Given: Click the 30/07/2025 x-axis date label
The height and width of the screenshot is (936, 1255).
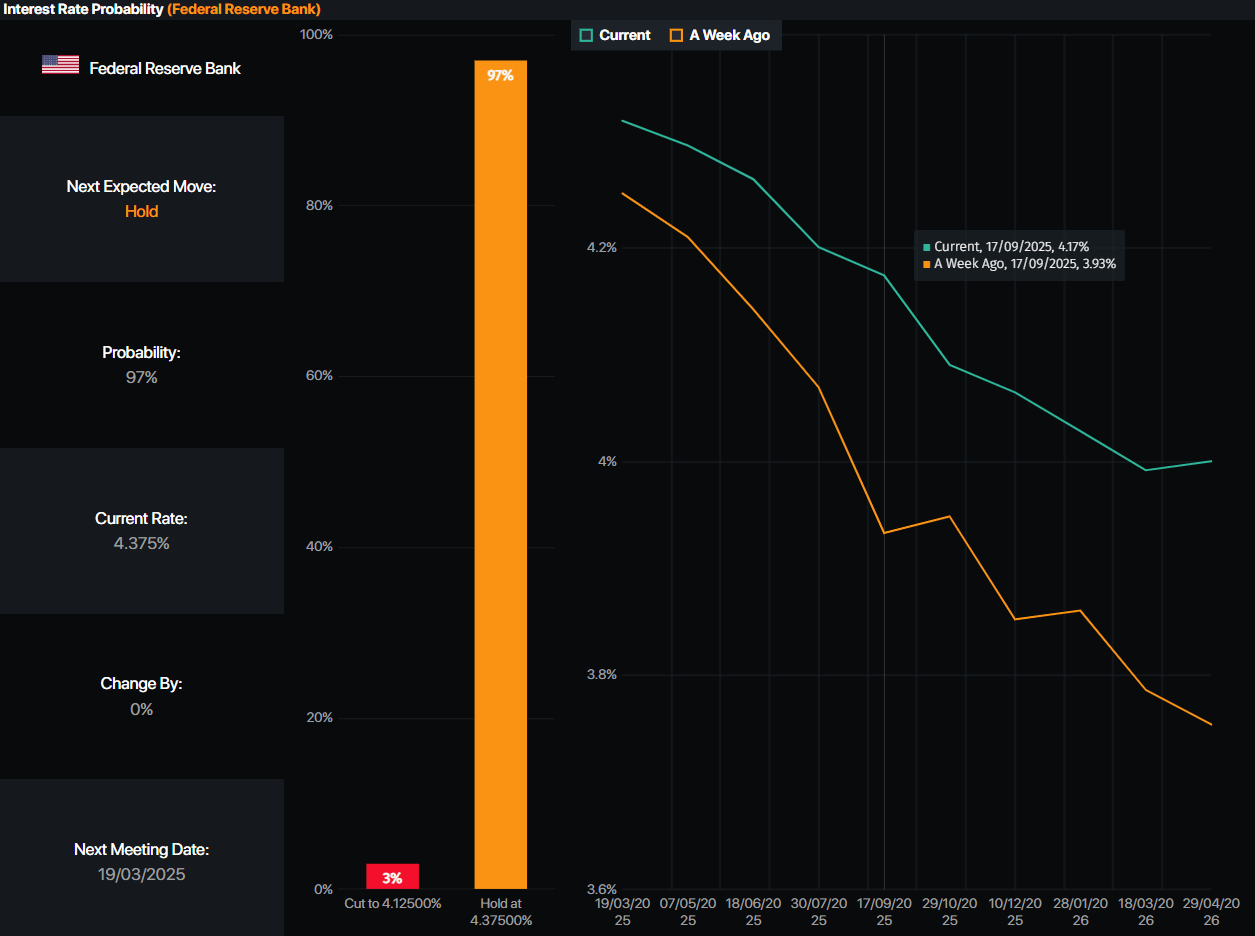Looking at the screenshot, I should tap(819, 911).
